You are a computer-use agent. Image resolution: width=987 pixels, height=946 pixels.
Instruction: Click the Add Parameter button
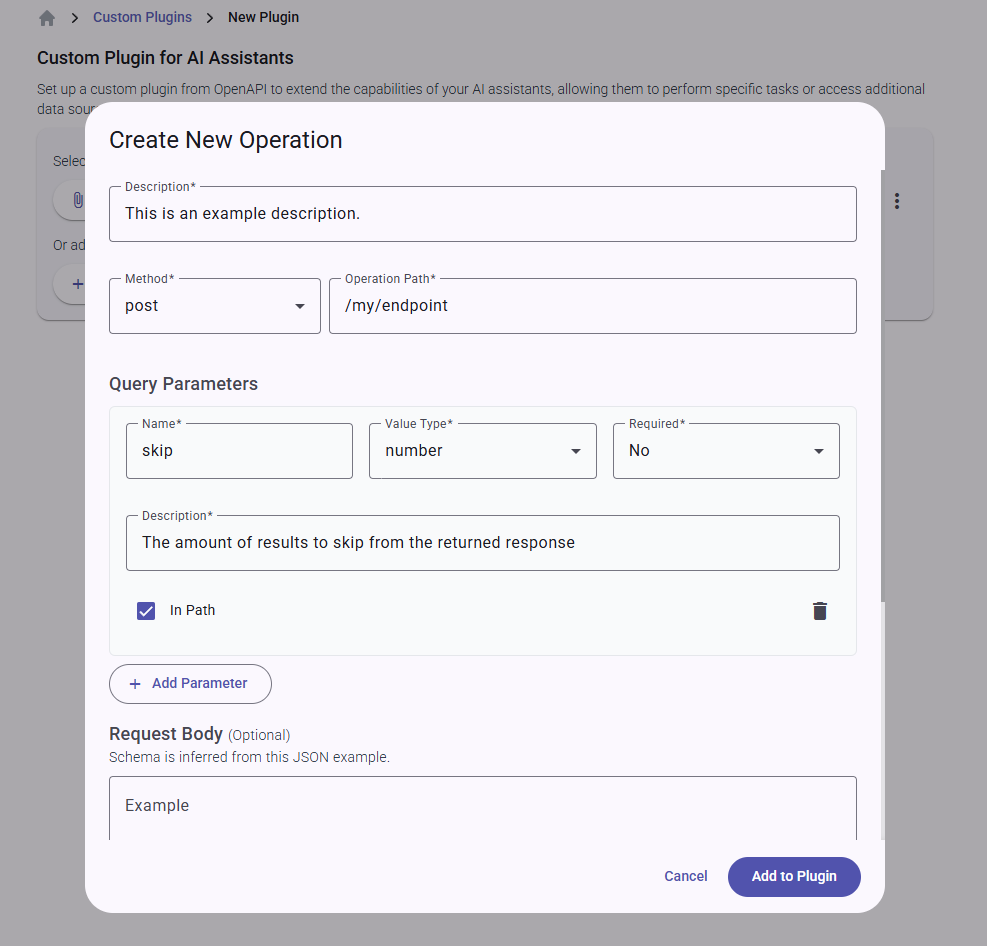pyautogui.click(x=191, y=684)
